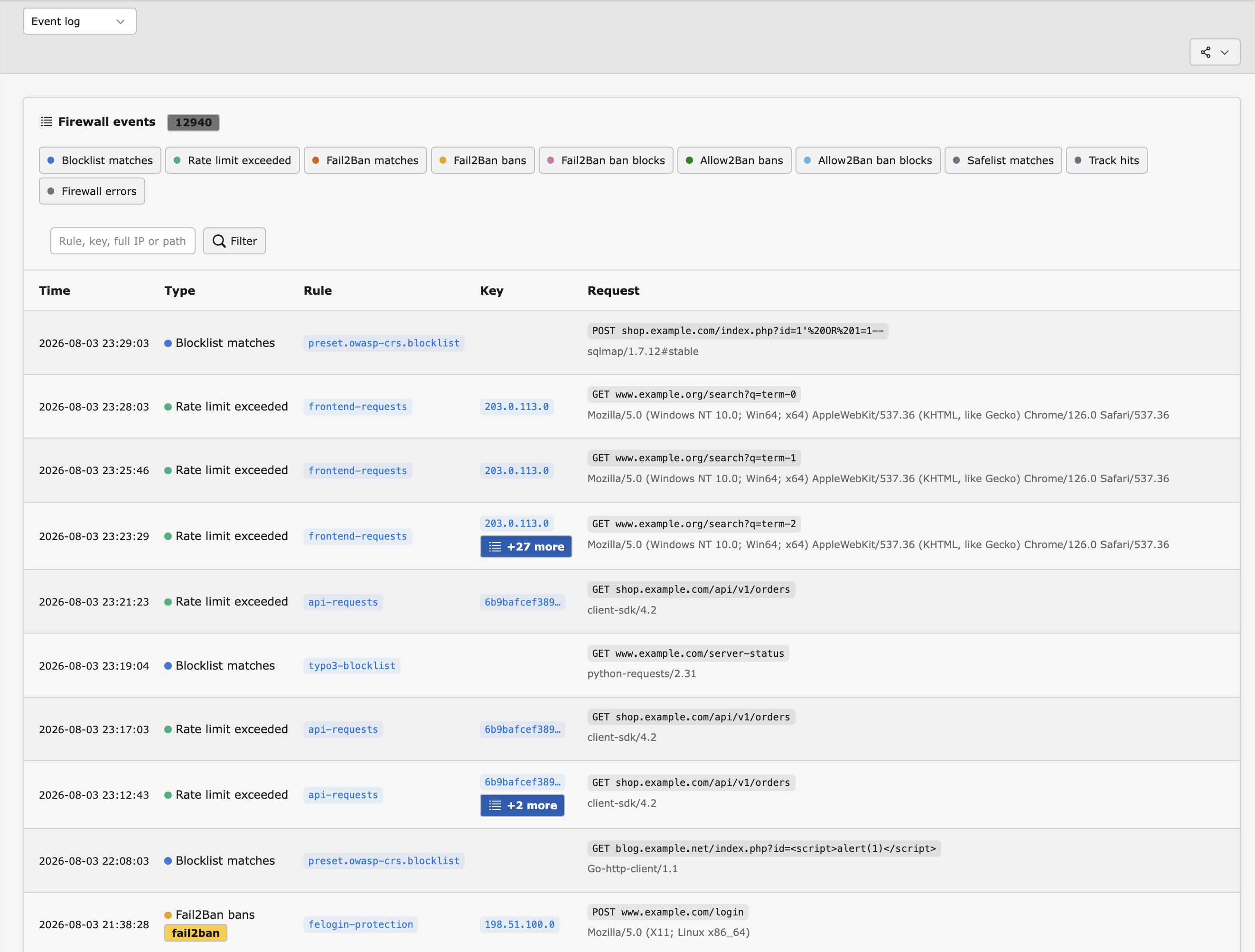The image size is (1255, 952).
Task: Click key 203.0.113.0 at 23:23:29
Action: tap(516, 523)
